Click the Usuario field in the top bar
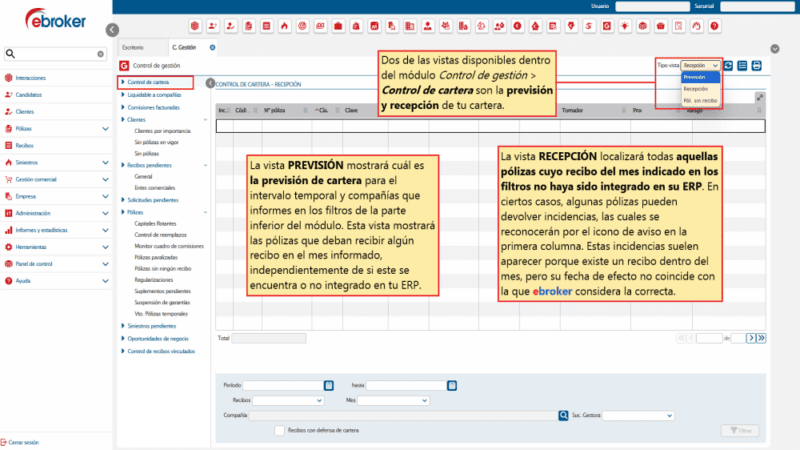 (652, 6)
